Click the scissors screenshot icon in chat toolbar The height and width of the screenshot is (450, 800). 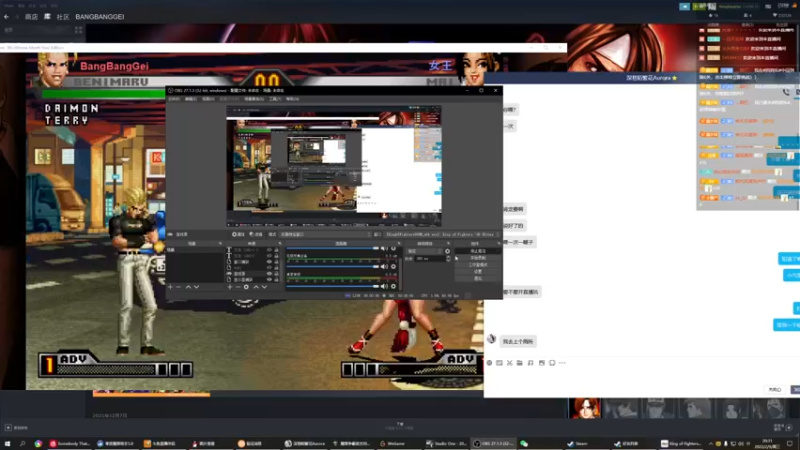[x=510, y=363]
